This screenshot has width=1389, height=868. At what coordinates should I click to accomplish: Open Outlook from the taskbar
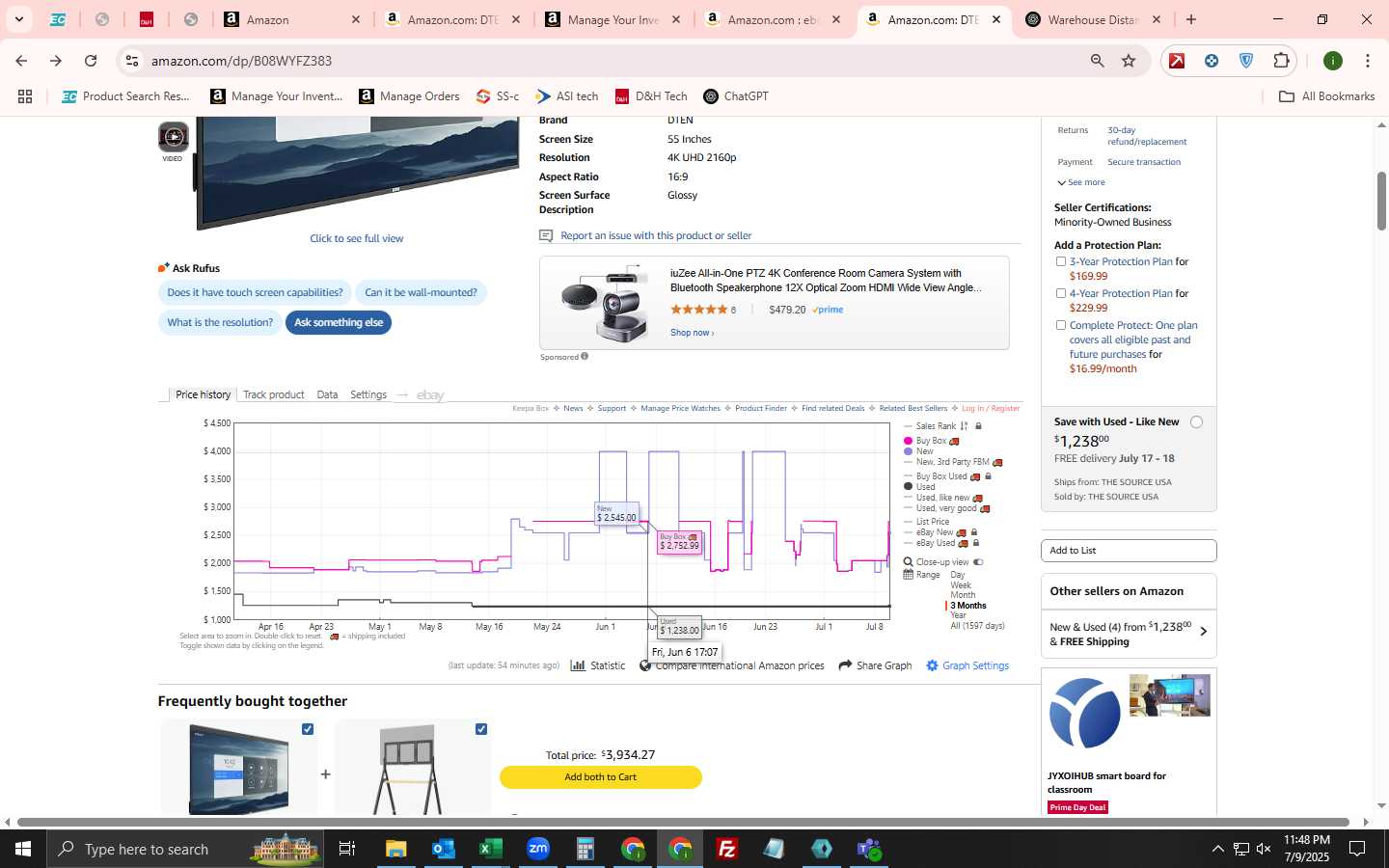[x=443, y=849]
